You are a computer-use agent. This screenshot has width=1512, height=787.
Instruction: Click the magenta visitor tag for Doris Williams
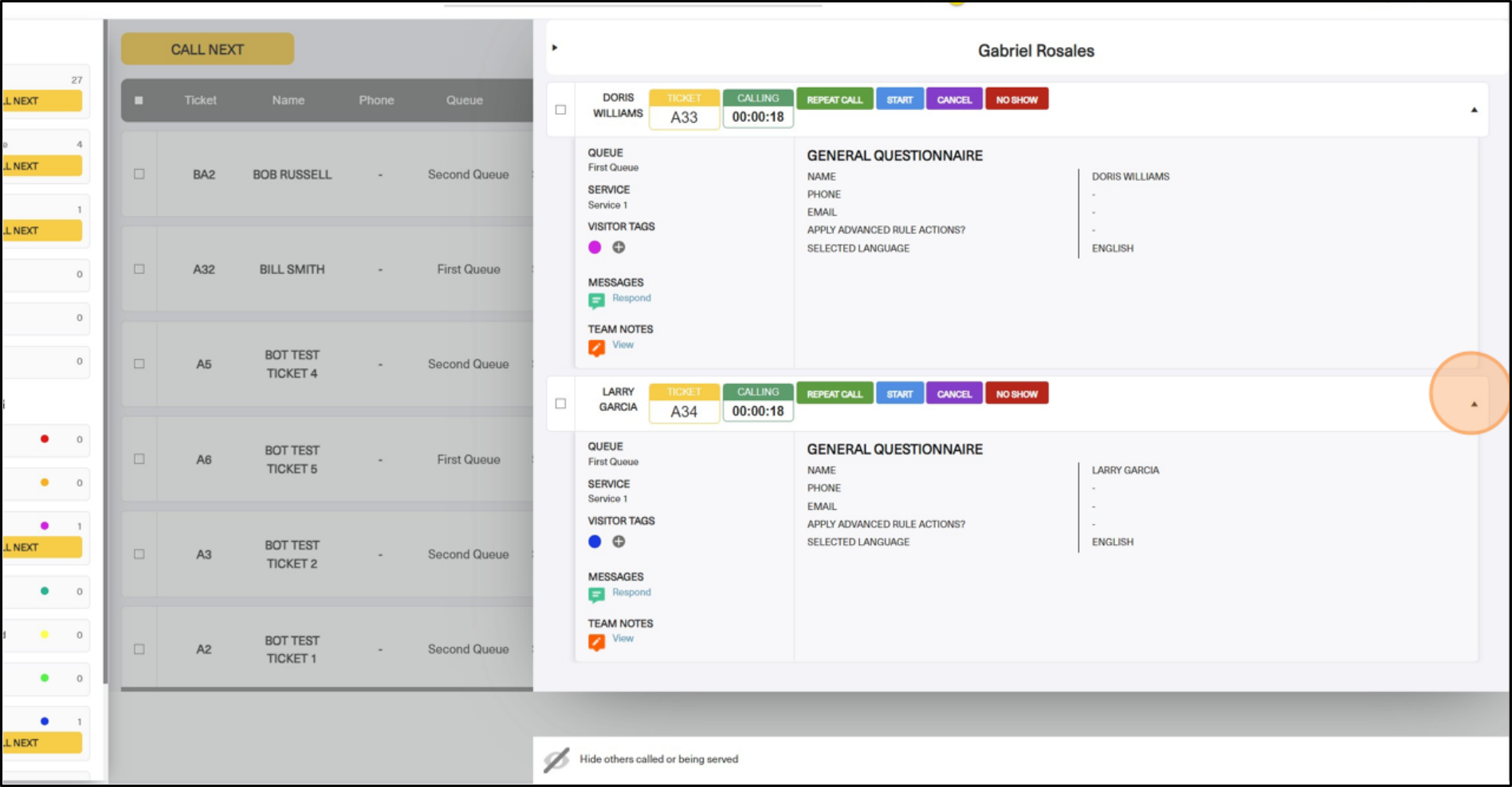coord(595,248)
